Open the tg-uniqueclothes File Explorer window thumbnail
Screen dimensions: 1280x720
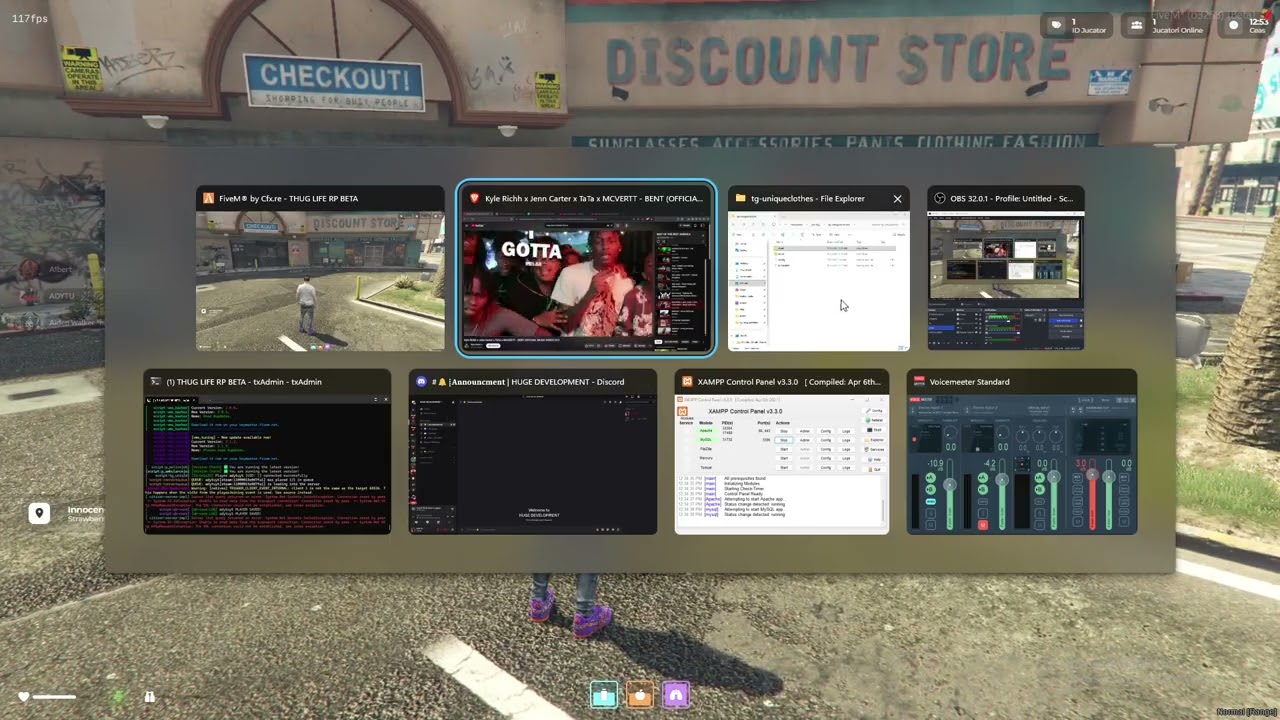[819, 268]
